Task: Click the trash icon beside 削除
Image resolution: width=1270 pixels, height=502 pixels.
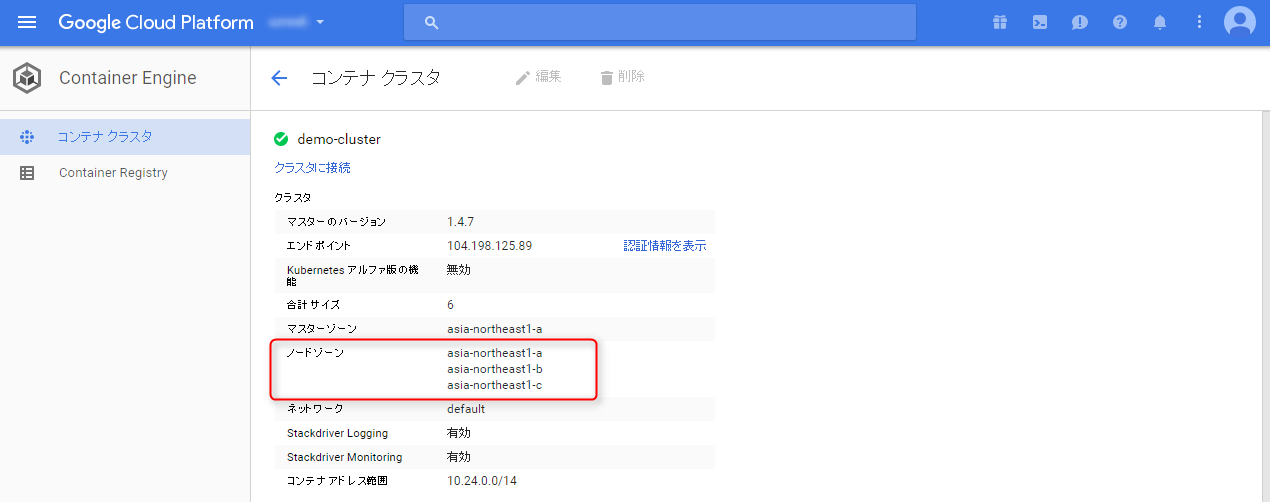Action: click(606, 77)
